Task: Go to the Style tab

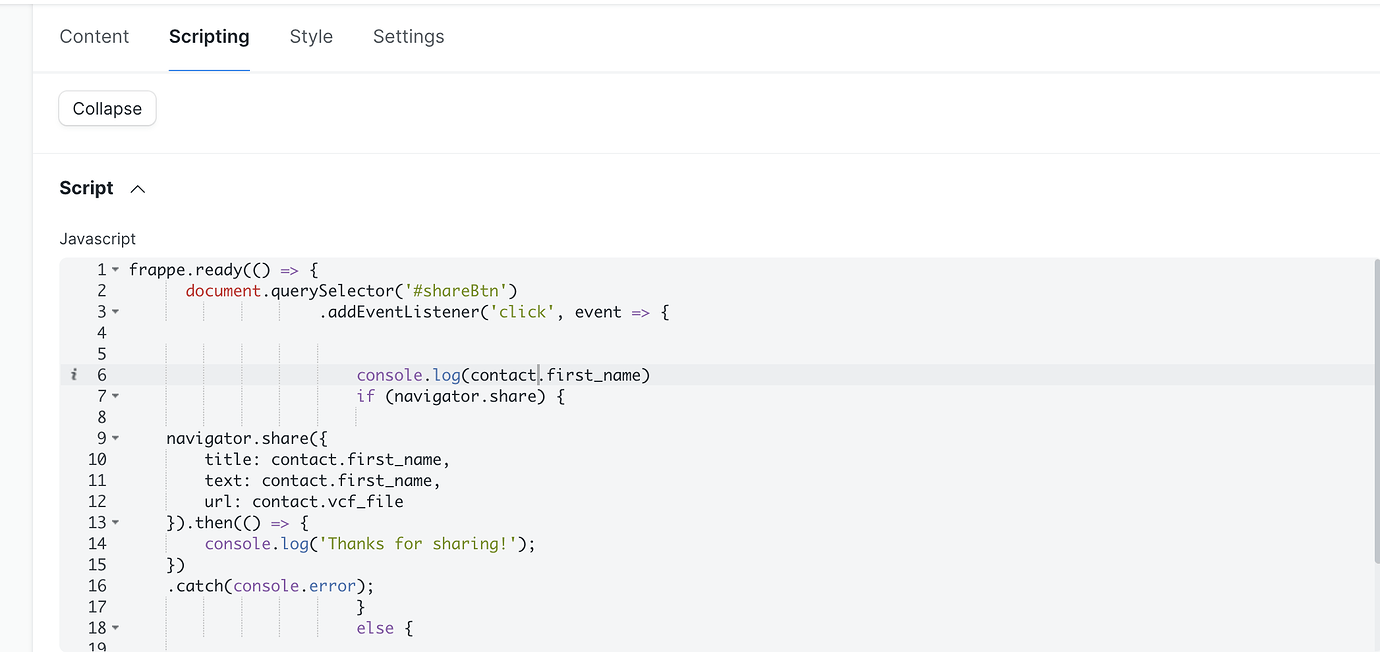Action: tap(311, 37)
